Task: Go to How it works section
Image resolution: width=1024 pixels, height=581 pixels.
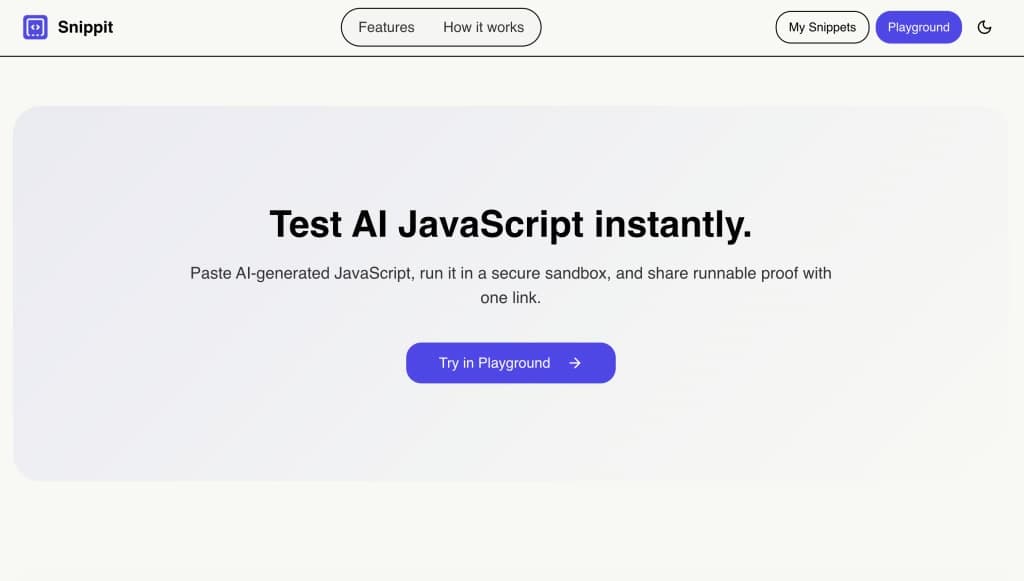Action: [x=483, y=27]
